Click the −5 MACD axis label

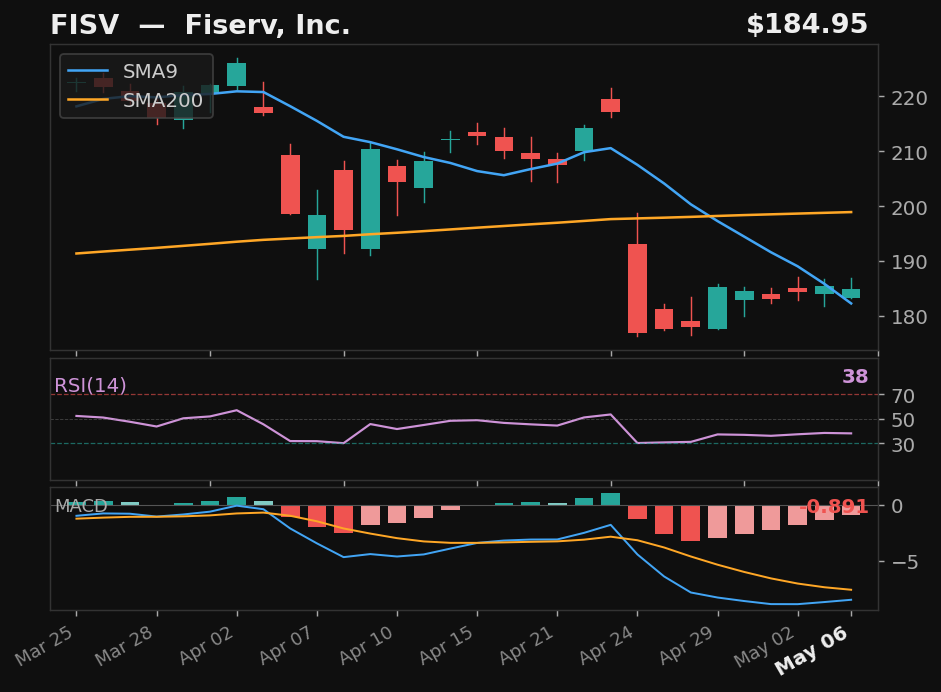(904, 562)
